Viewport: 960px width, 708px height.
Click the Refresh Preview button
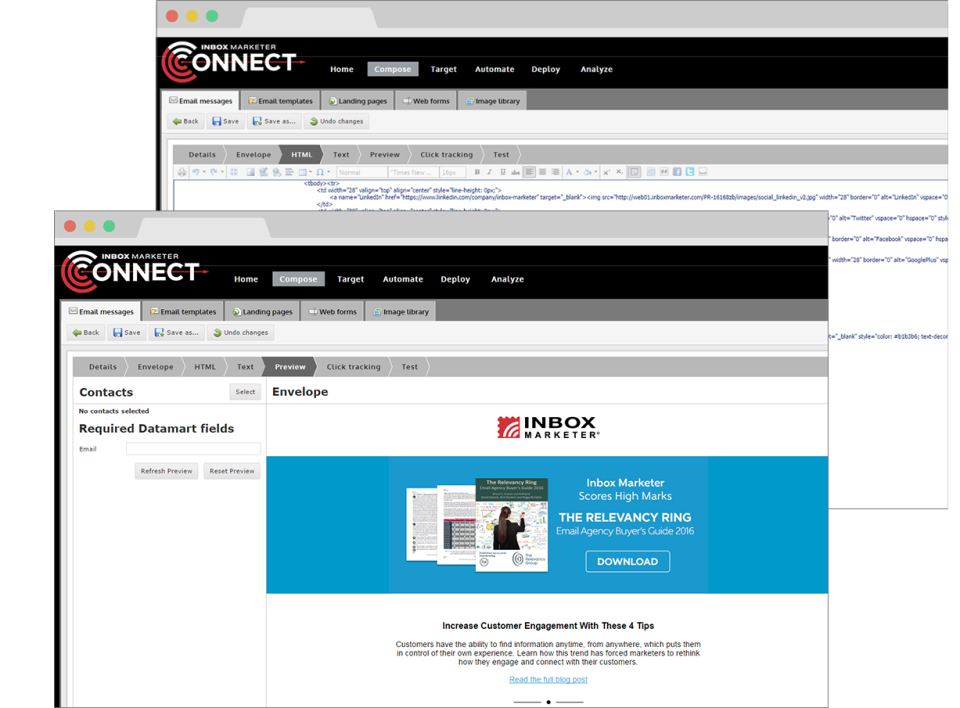(165, 471)
